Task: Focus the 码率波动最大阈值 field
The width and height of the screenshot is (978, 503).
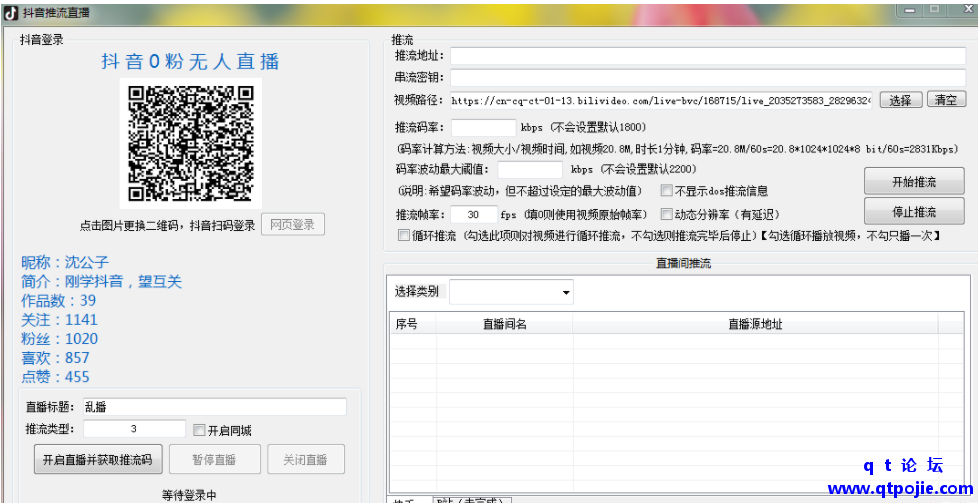Action: 530,169
